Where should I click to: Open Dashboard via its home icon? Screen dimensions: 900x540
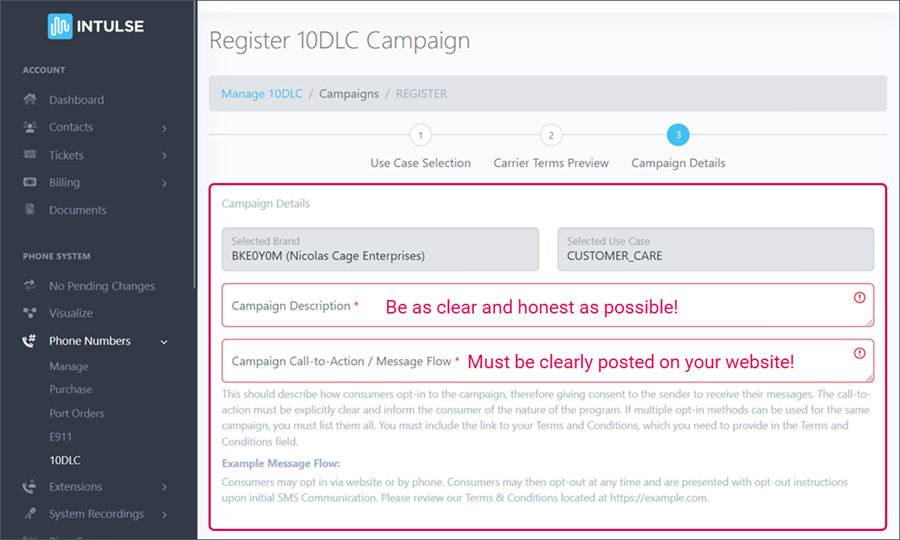[x=30, y=100]
